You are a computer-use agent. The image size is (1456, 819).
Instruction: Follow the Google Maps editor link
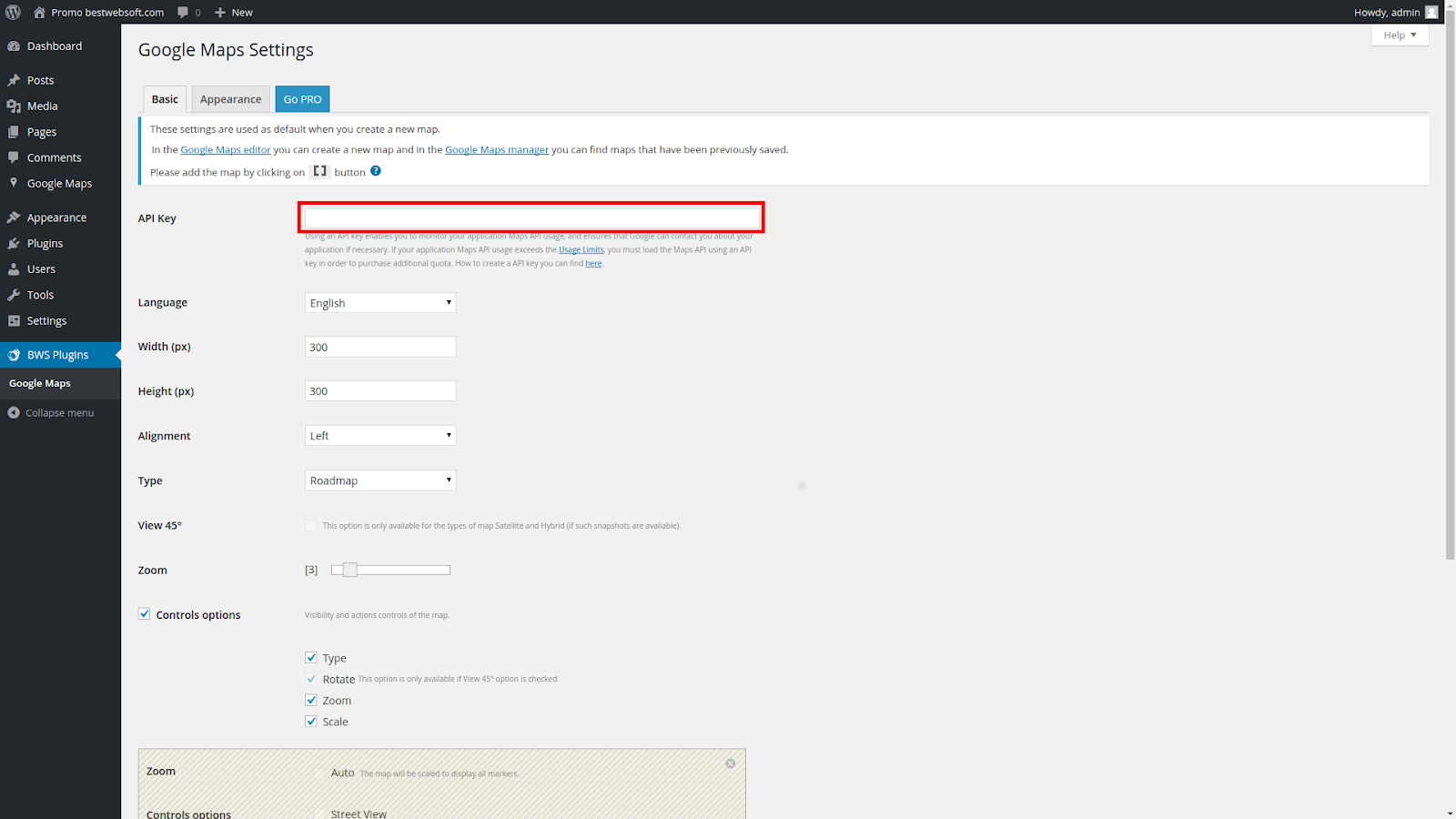point(226,149)
